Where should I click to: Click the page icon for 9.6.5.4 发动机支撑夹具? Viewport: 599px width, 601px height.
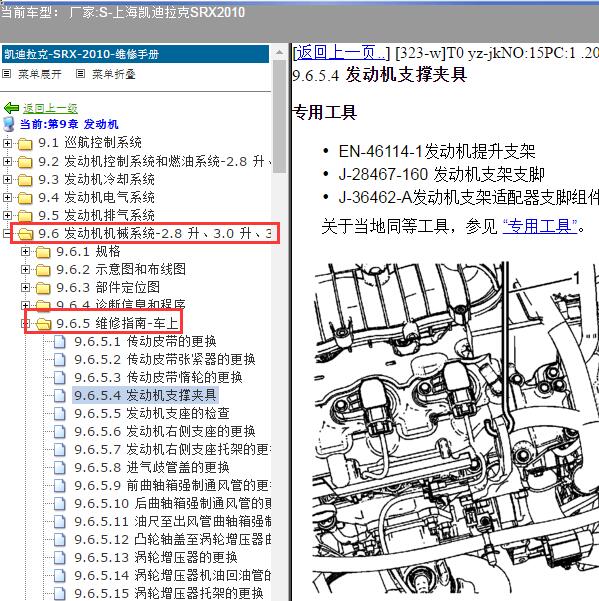pos(60,396)
